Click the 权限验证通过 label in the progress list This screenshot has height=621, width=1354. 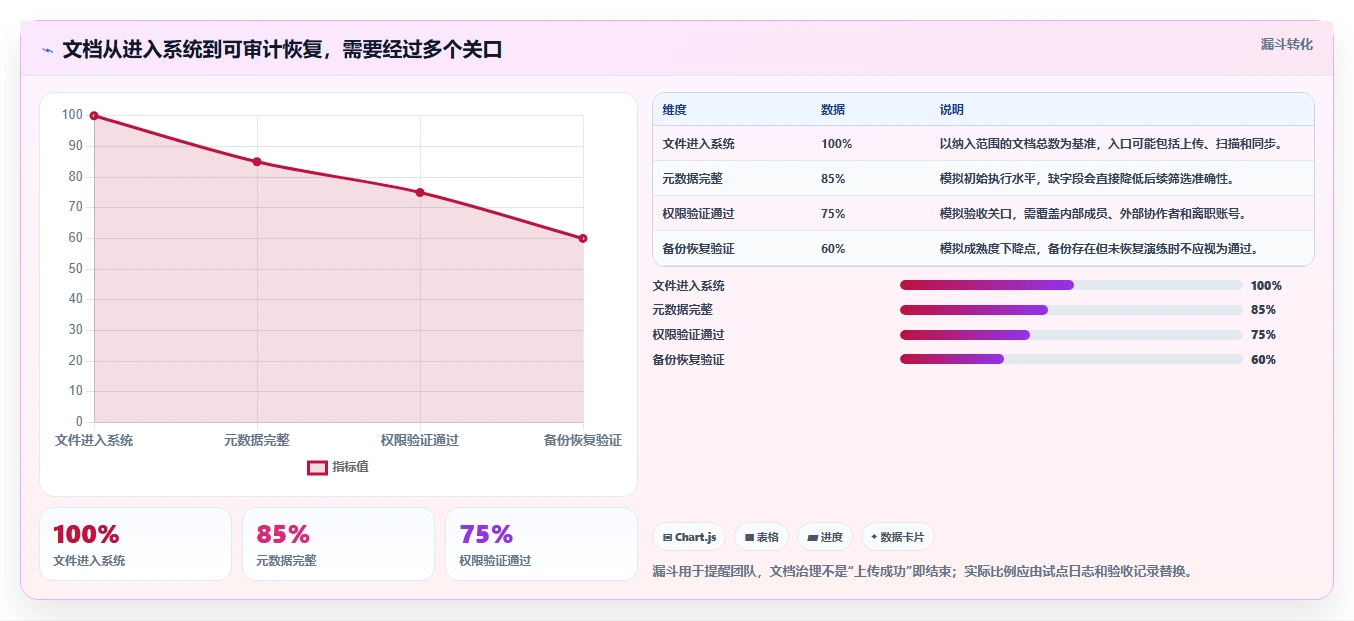point(689,335)
